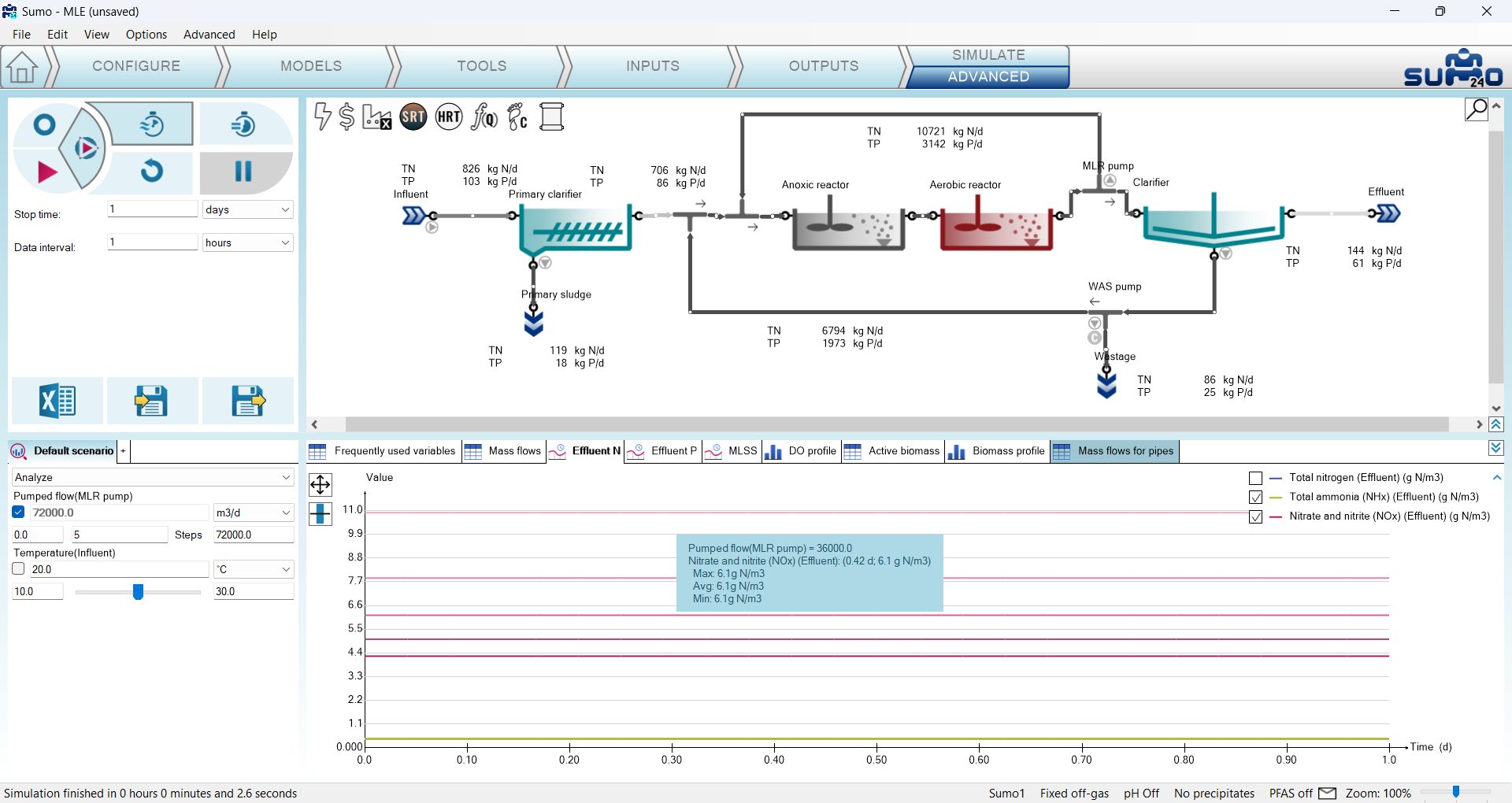This screenshot has height=803, width=1512.
Task: Go to the OUTPUTS workflow step
Action: point(824,66)
